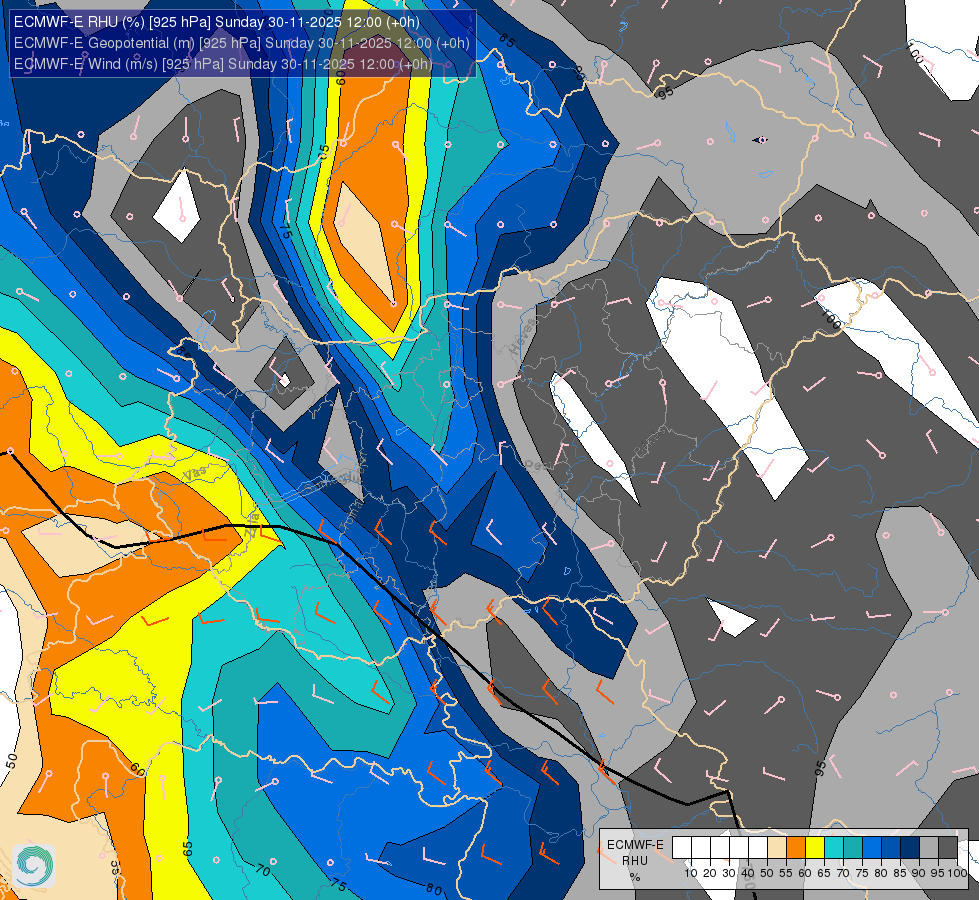Pick the beige 50–55 legend swatch
The height and width of the screenshot is (900, 979).
(x=777, y=848)
